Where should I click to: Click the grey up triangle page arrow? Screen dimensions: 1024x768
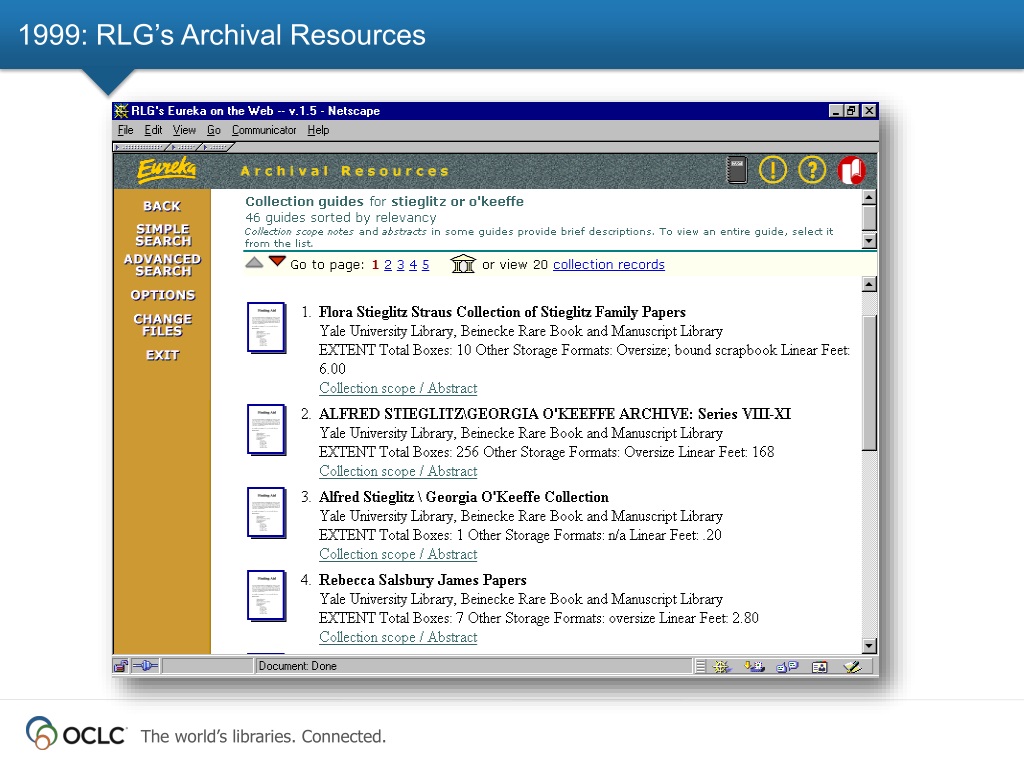pyautogui.click(x=254, y=263)
